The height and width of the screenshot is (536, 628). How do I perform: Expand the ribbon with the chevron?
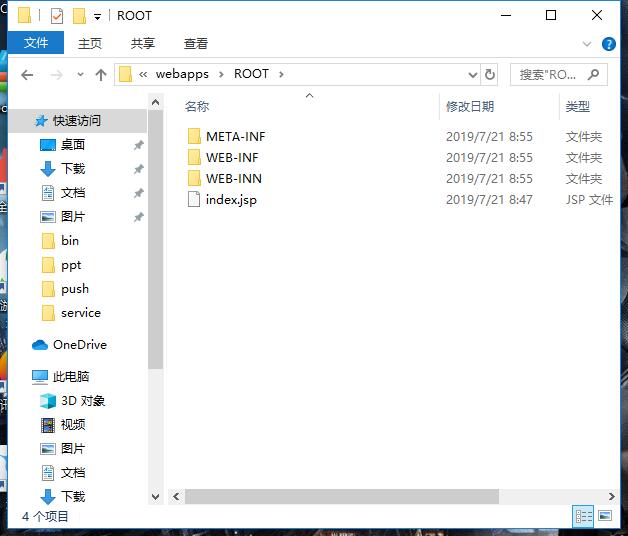click(587, 44)
